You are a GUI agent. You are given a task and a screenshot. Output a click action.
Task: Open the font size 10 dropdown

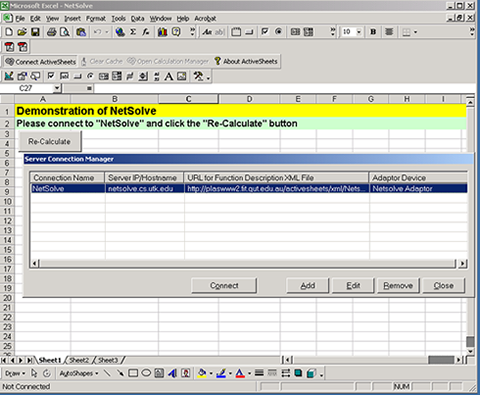(359, 32)
